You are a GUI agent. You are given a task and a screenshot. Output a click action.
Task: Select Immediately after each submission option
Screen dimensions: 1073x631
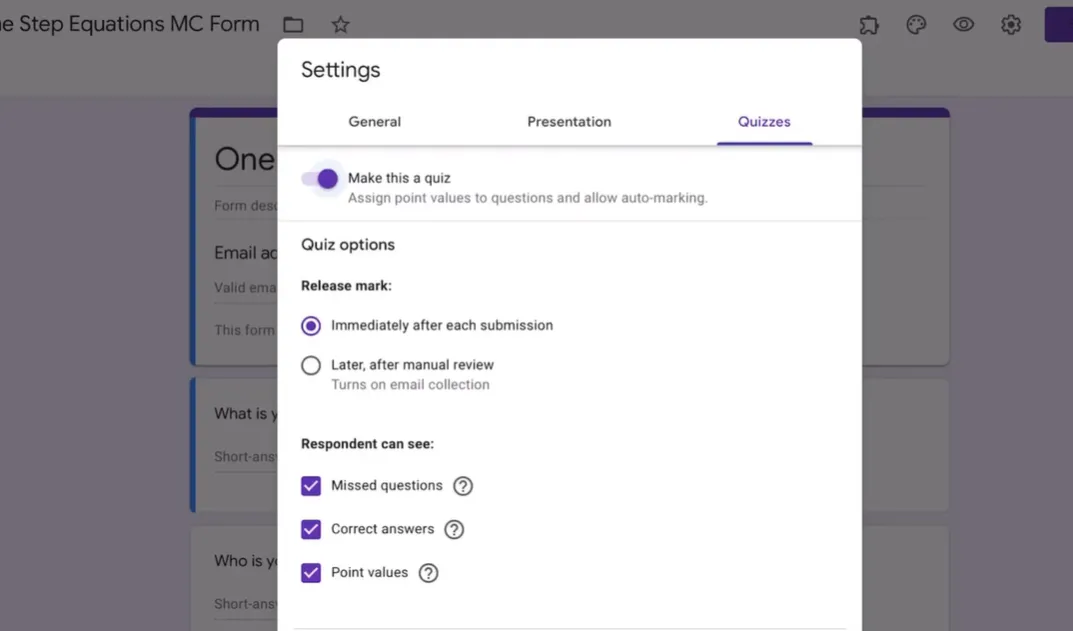click(x=311, y=326)
